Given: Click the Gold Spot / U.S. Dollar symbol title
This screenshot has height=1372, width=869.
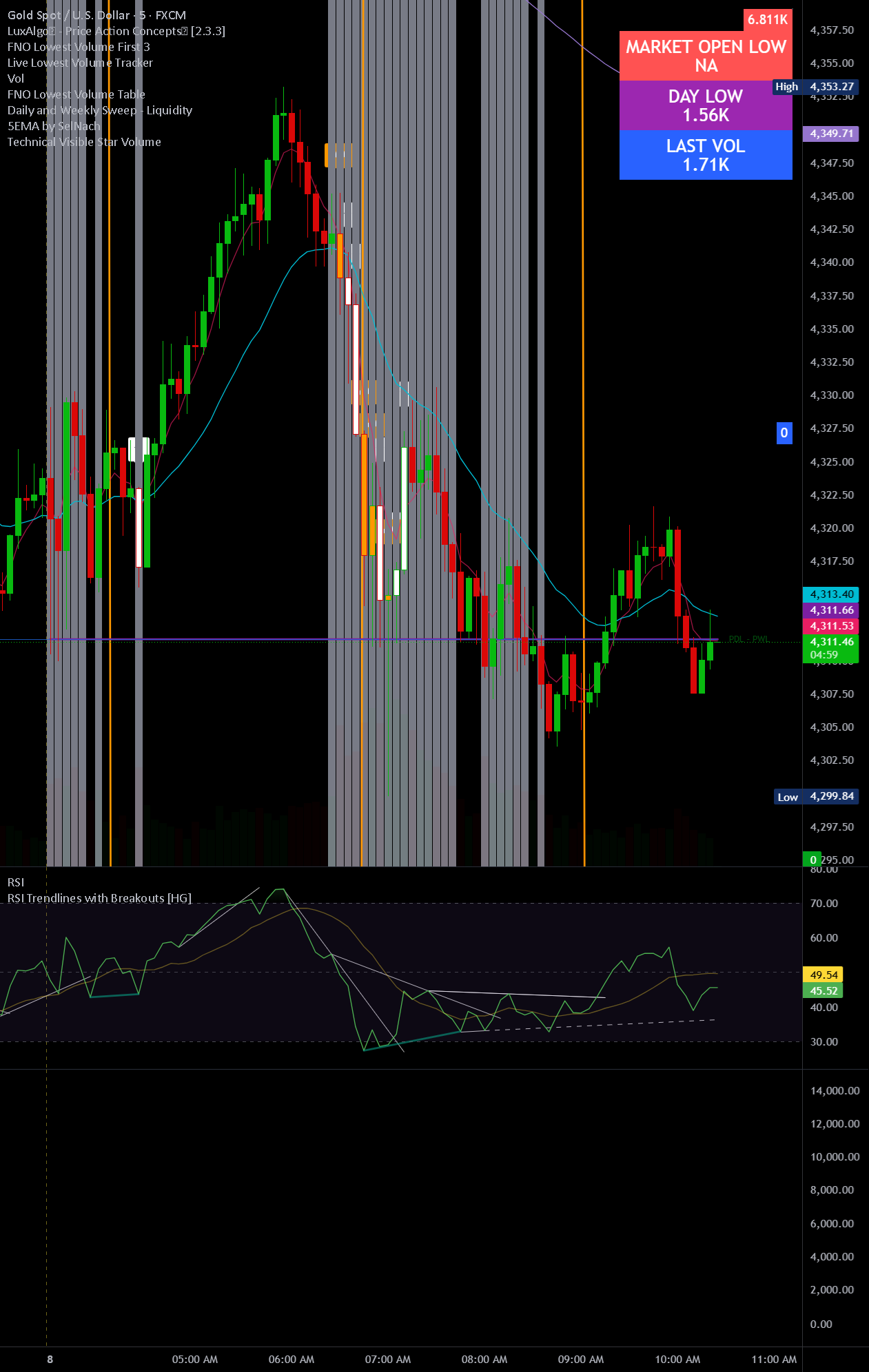Looking at the screenshot, I should [x=96, y=15].
